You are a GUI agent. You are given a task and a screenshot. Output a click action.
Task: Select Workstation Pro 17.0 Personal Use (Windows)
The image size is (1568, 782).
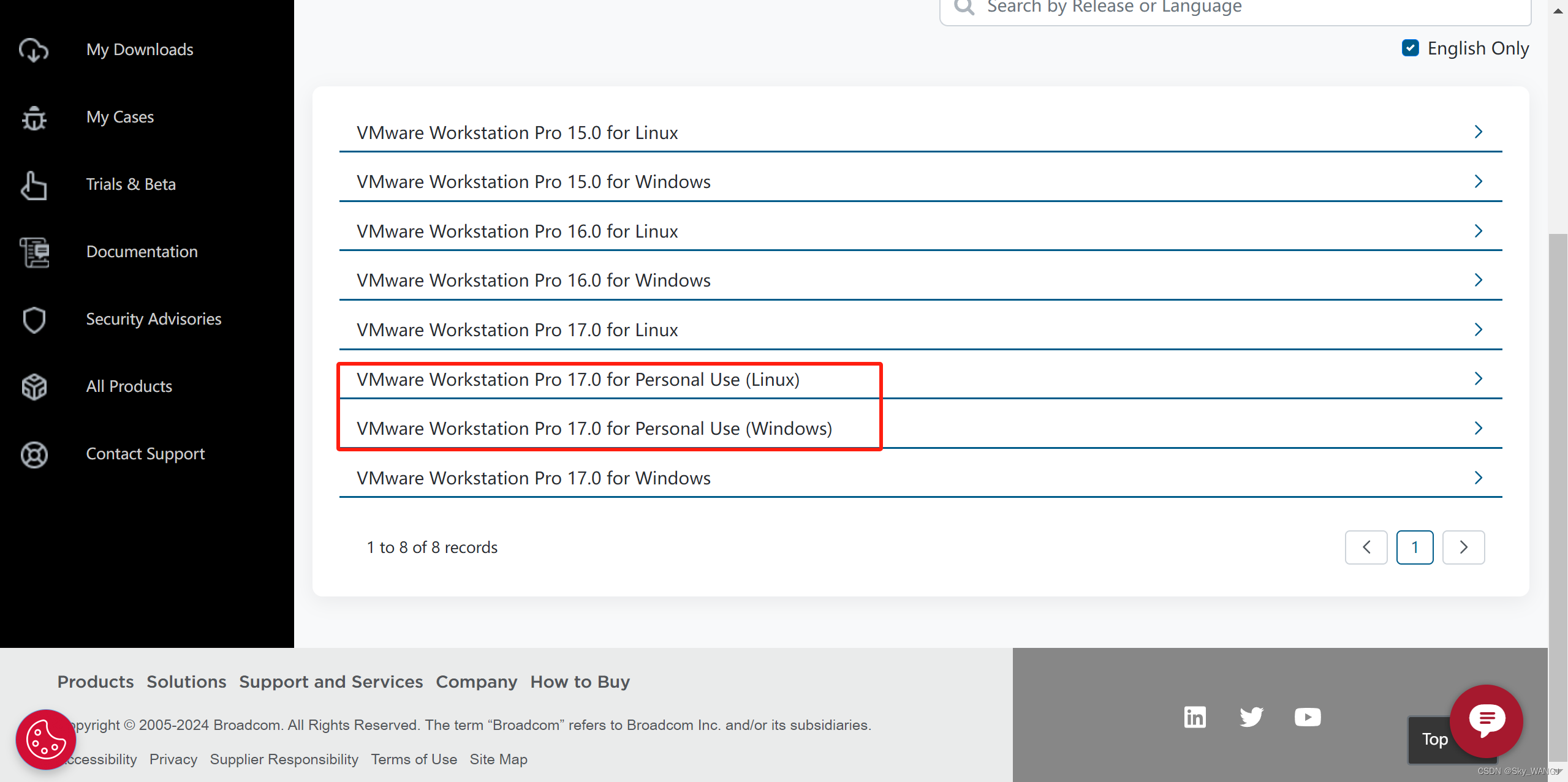point(594,429)
